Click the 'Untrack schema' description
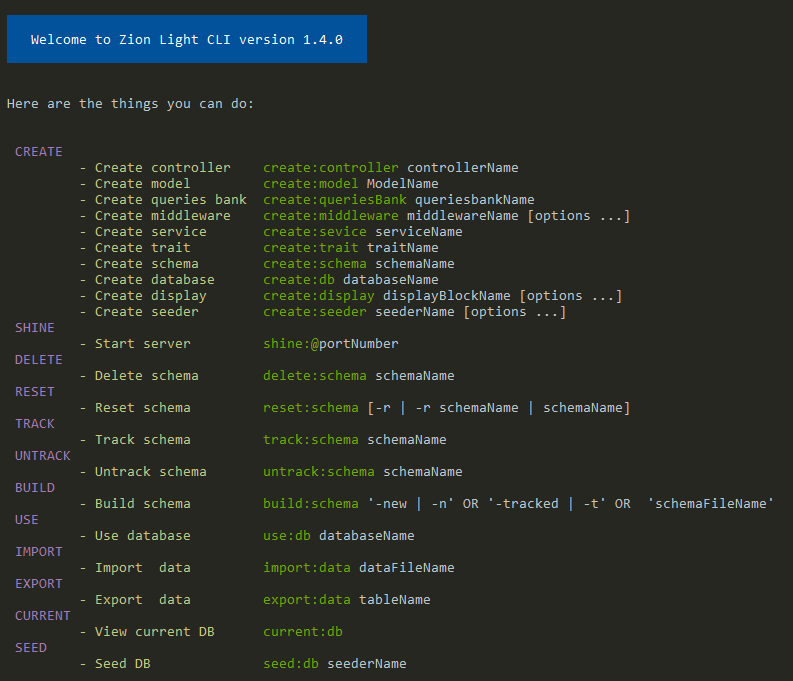Screen dimensions: 793x681 pos(151,472)
